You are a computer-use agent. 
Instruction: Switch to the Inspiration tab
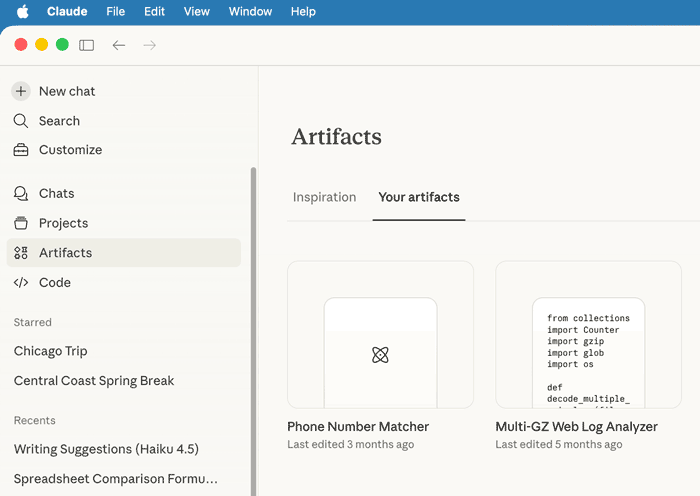pos(324,197)
